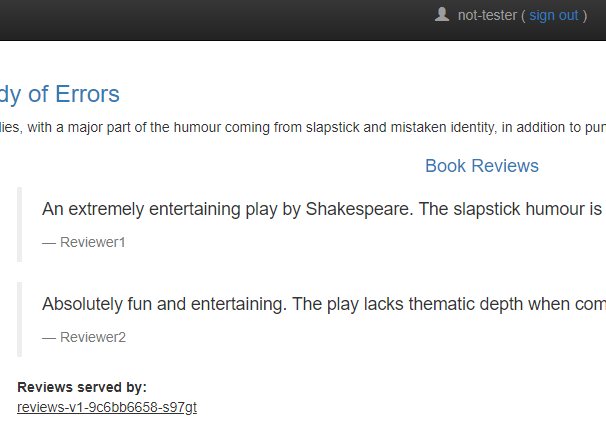Select the Book Reviews heading
The height and width of the screenshot is (436, 606).
pos(482,166)
